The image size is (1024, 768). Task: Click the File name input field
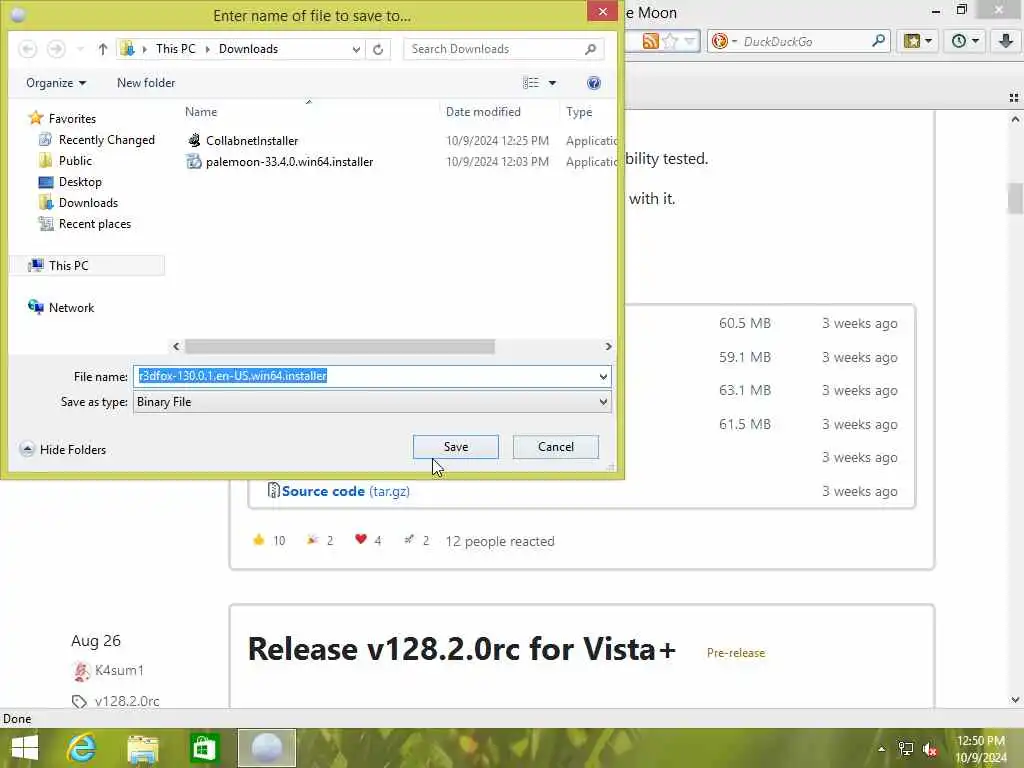click(x=365, y=376)
